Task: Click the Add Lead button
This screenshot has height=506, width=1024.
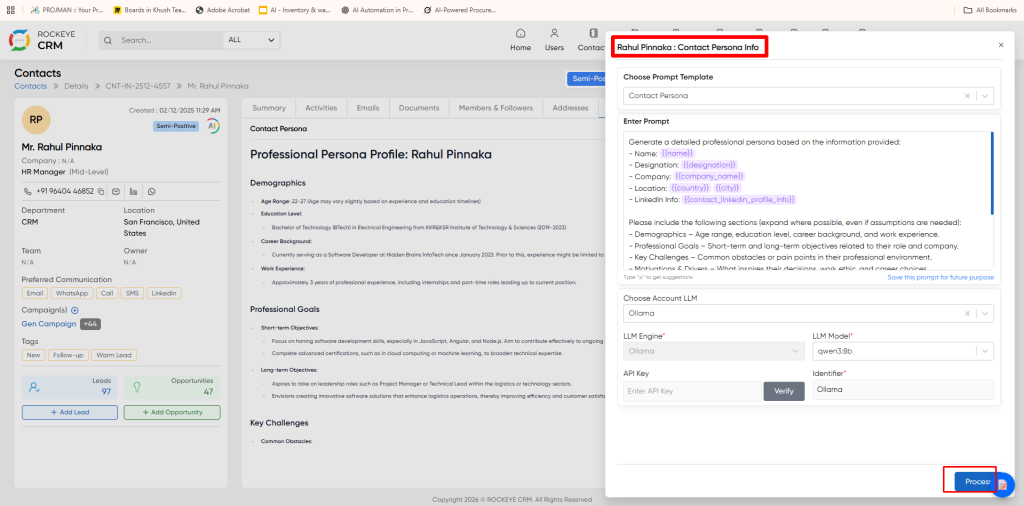Action: tap(70, 412)
